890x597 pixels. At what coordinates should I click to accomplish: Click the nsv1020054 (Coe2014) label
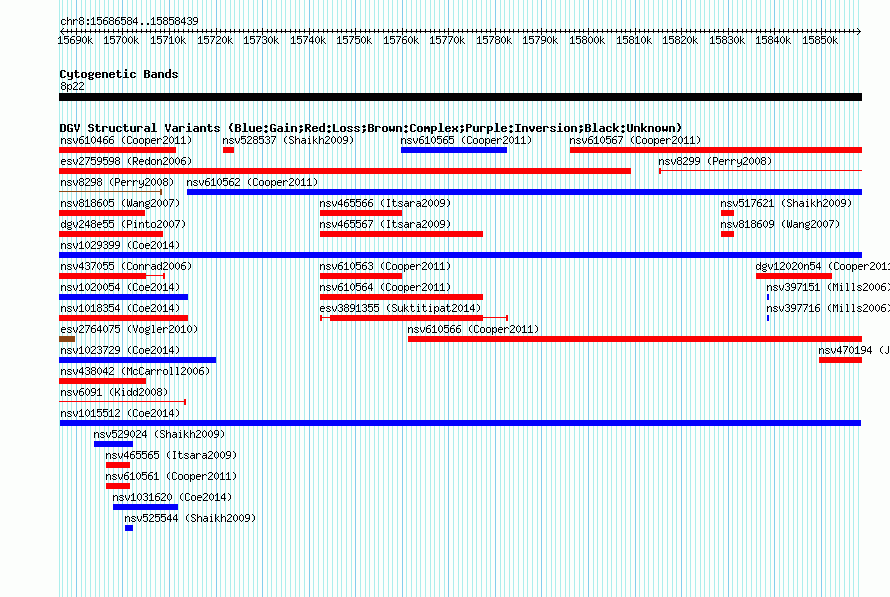[x=120, y=287]
